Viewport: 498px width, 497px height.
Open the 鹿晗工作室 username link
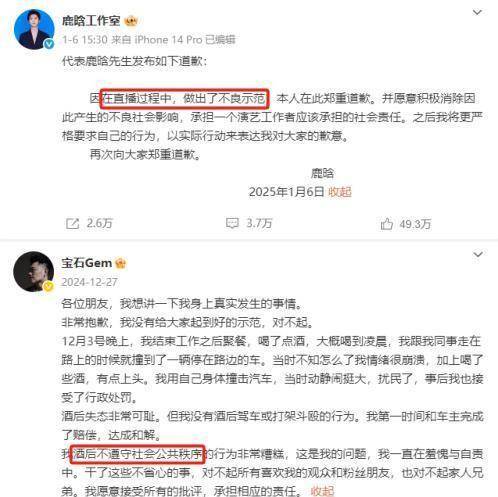click(91, 21)
